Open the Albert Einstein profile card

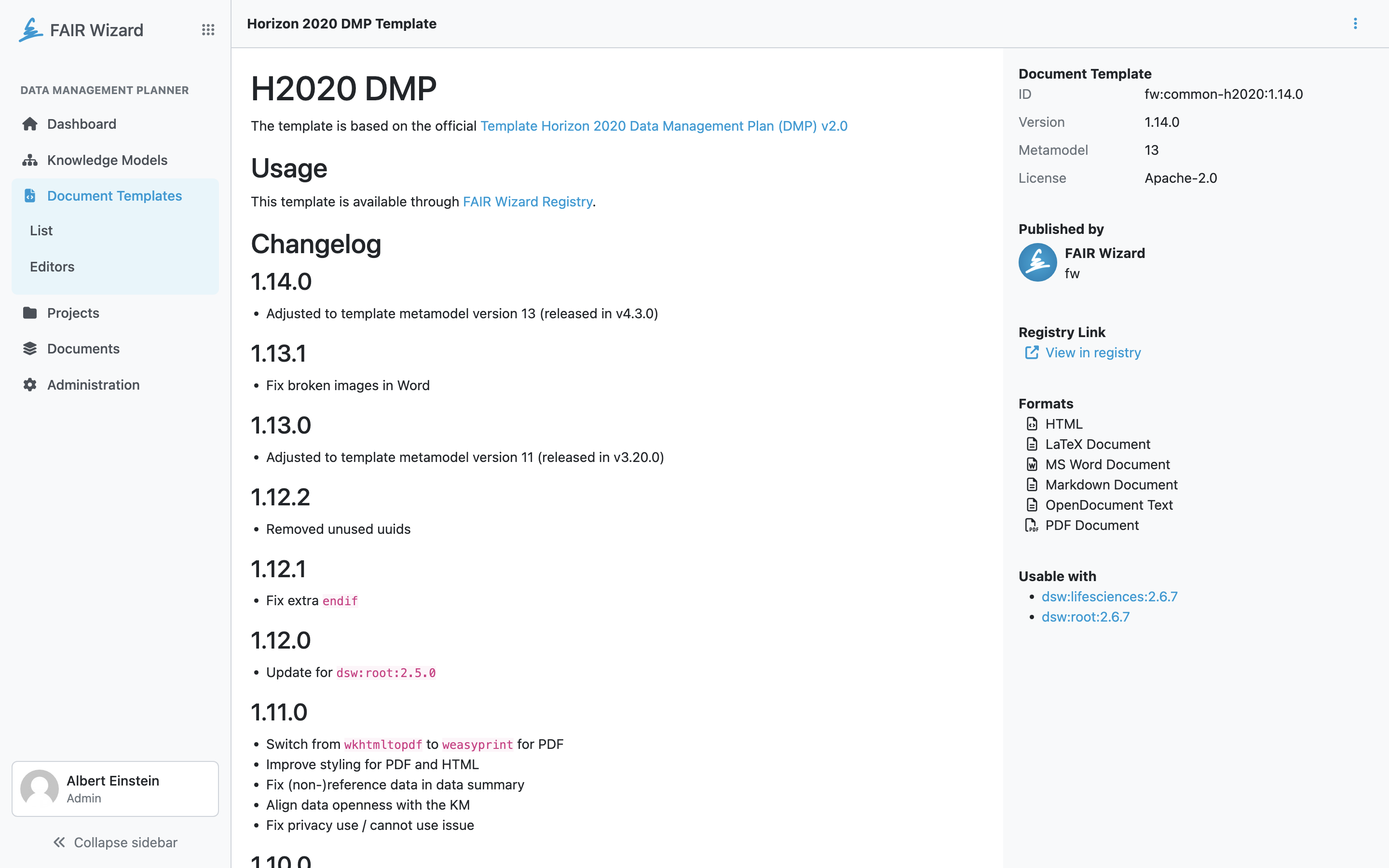point(115,789)
